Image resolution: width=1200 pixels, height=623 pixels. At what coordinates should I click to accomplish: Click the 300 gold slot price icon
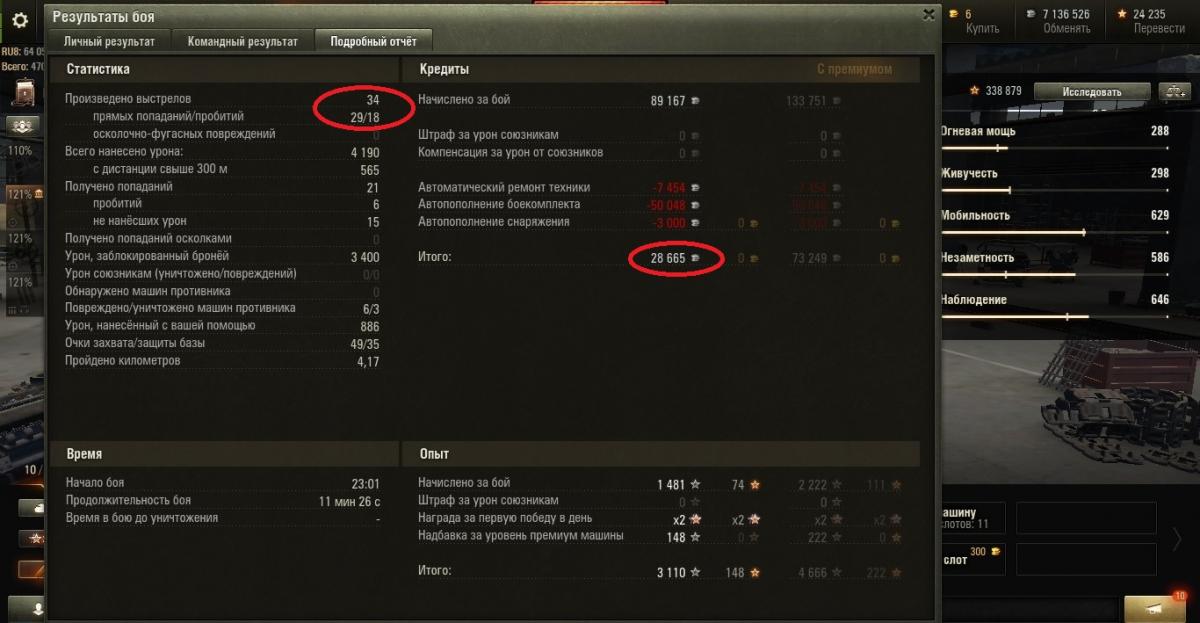pyautogui.click(x=995, y=553)
